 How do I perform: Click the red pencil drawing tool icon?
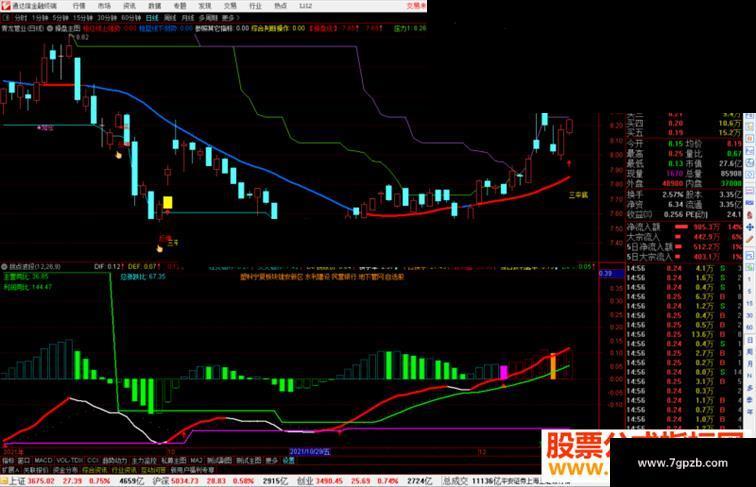pos(750,239)
